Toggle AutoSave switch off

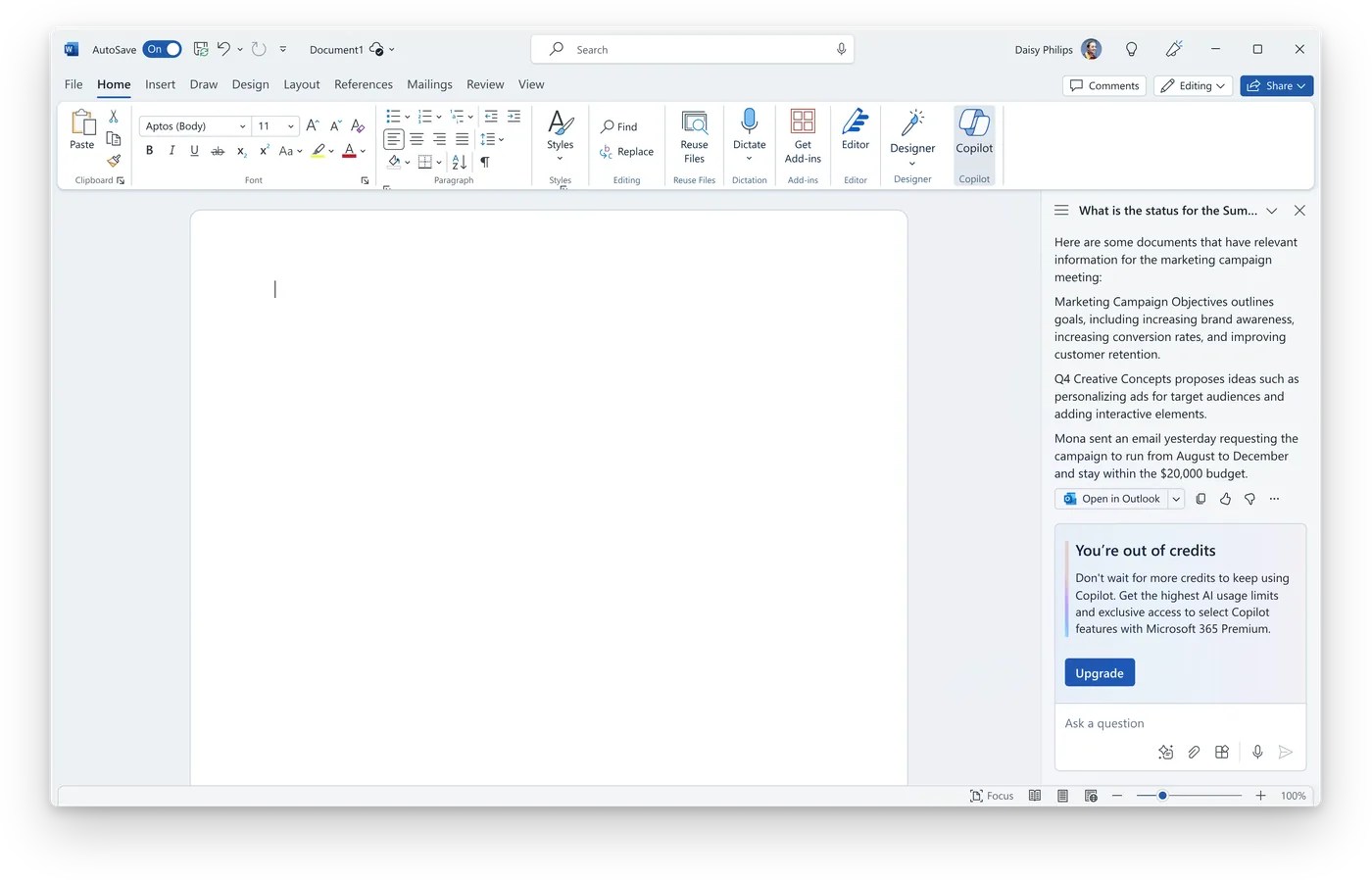(x=162, y=49)
